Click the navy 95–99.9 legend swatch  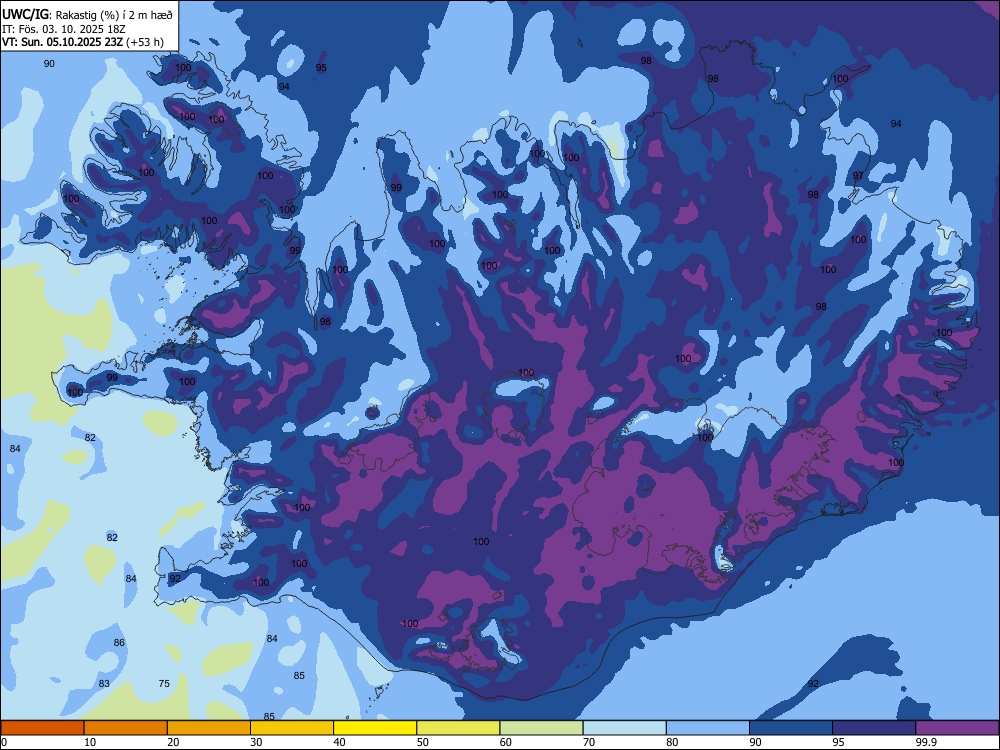point(874,728)
